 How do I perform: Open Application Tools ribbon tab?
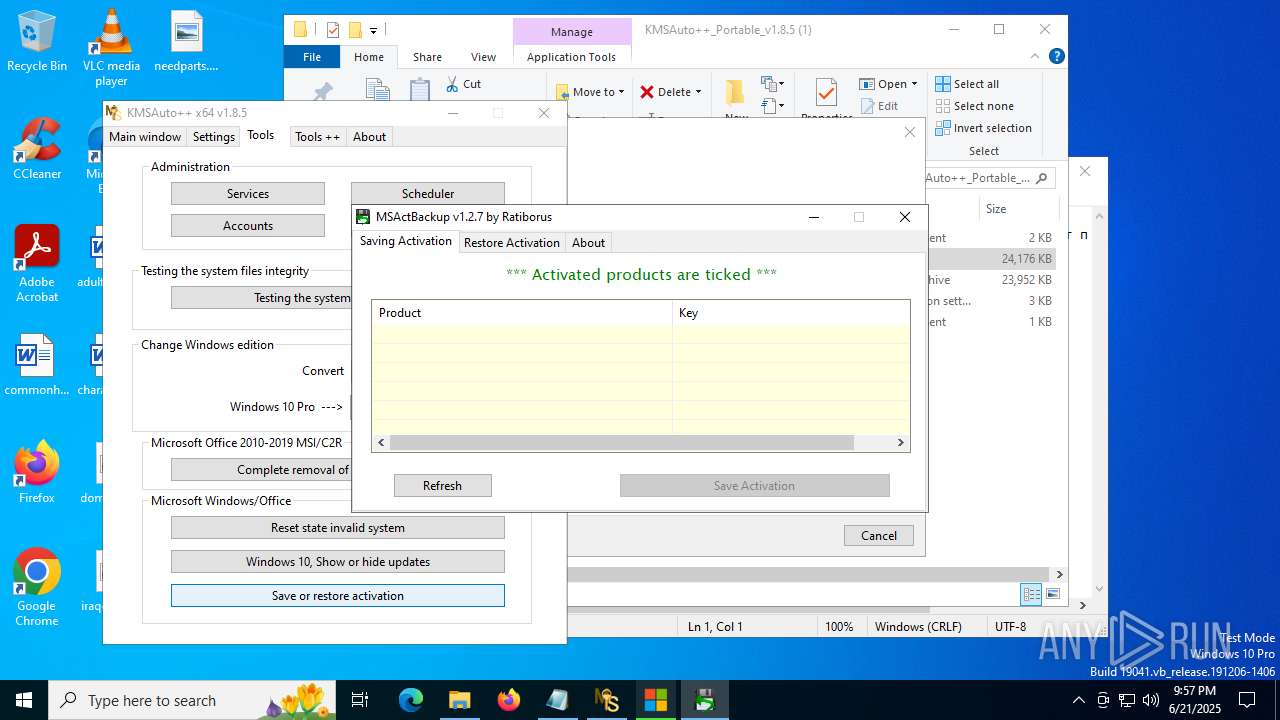[571, 57]
